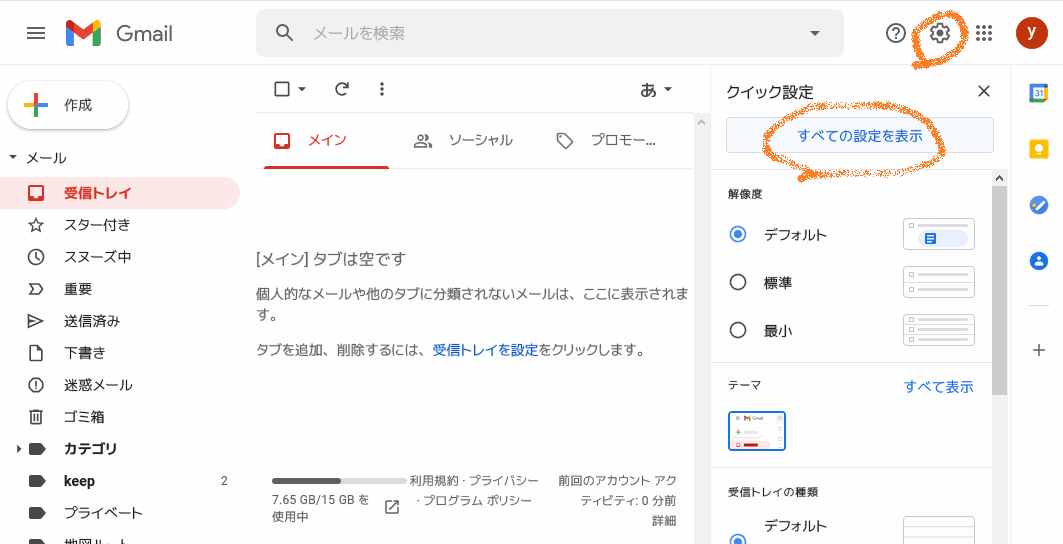Open the Help question mark icon

click(x=896, y=33)
